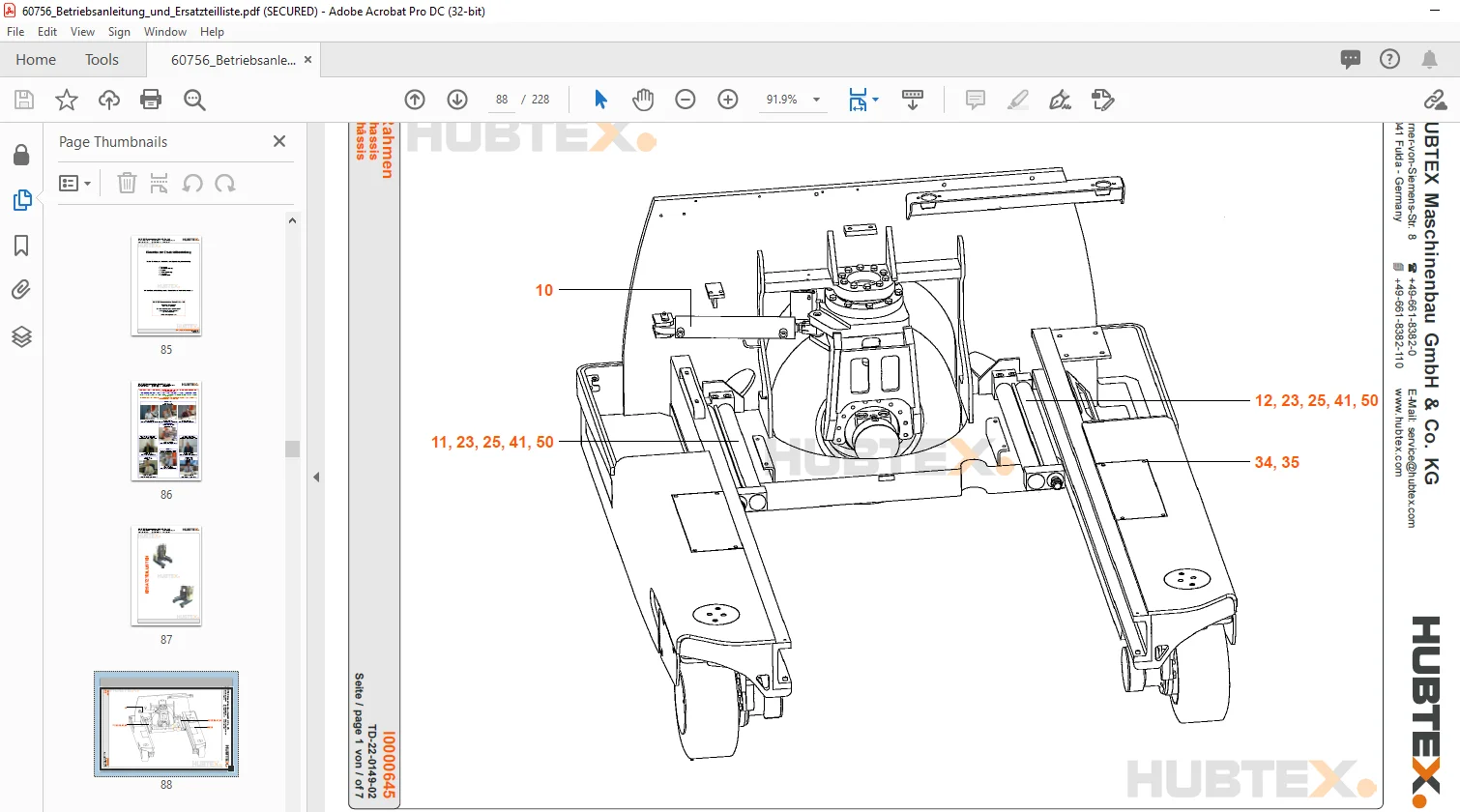Toggle the Page Thumbnails panel icon

21,200
